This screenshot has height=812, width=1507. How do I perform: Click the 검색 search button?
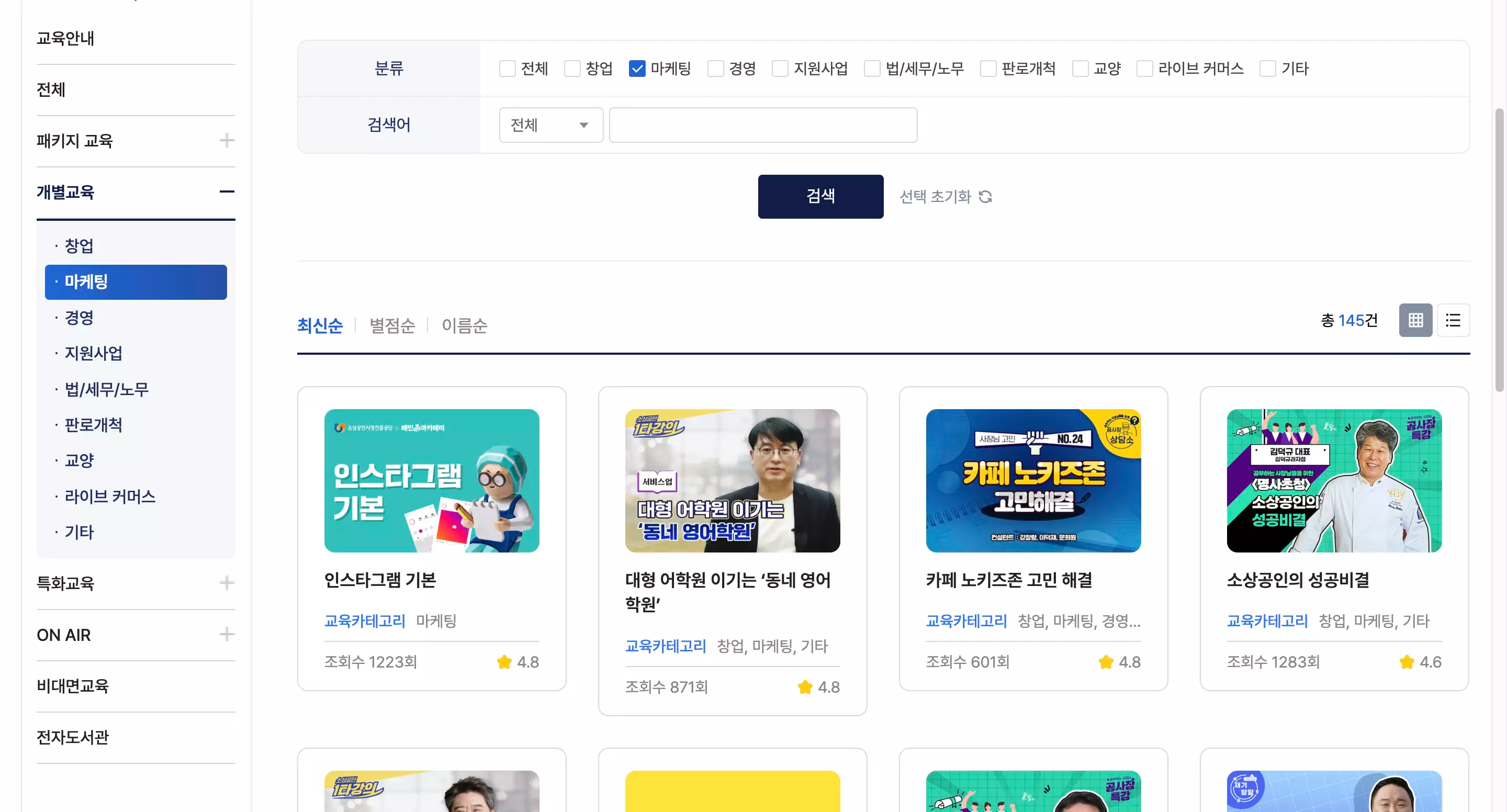tap(821, 197)
